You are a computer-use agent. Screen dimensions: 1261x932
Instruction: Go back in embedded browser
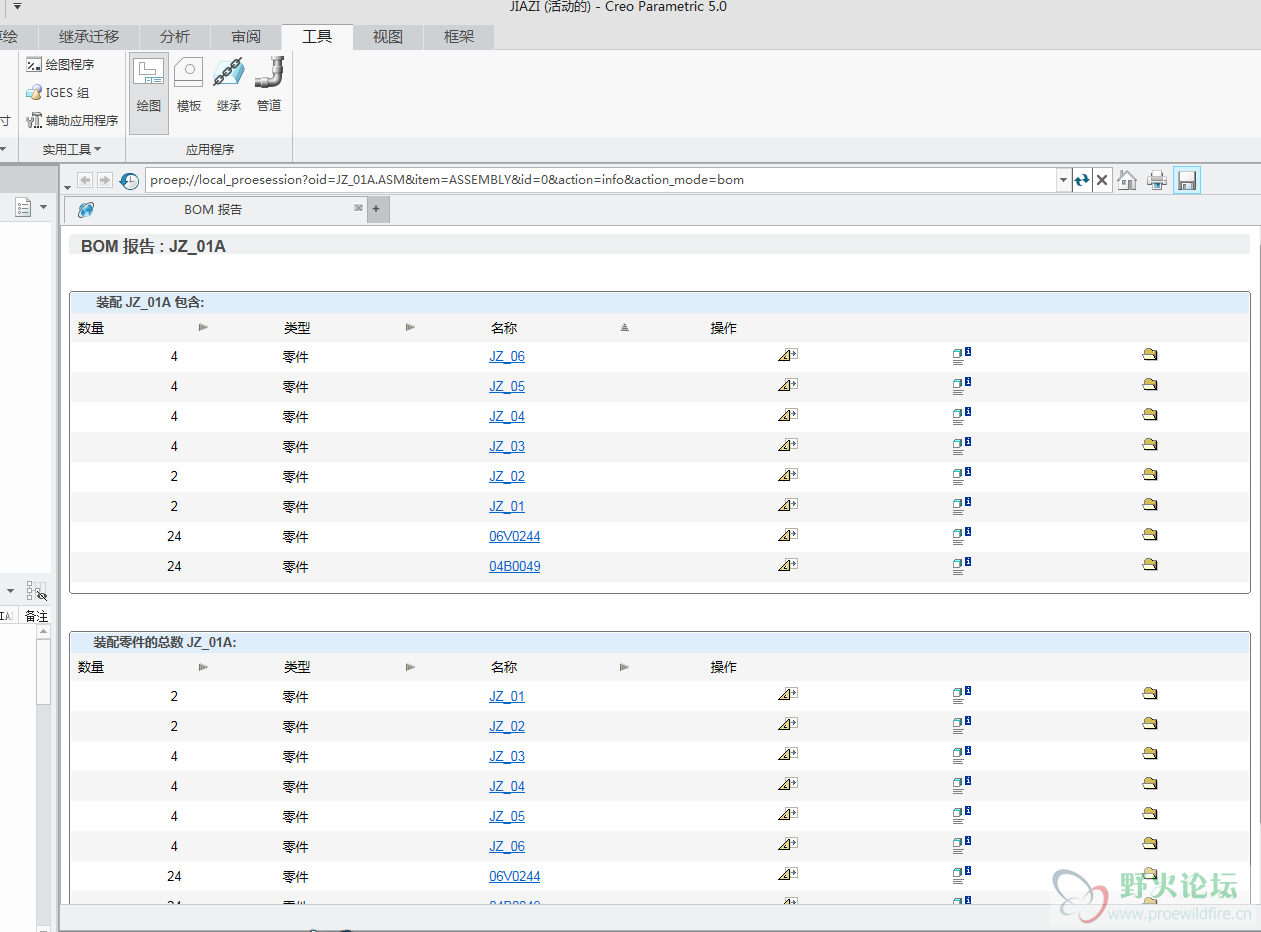point(85,180)
